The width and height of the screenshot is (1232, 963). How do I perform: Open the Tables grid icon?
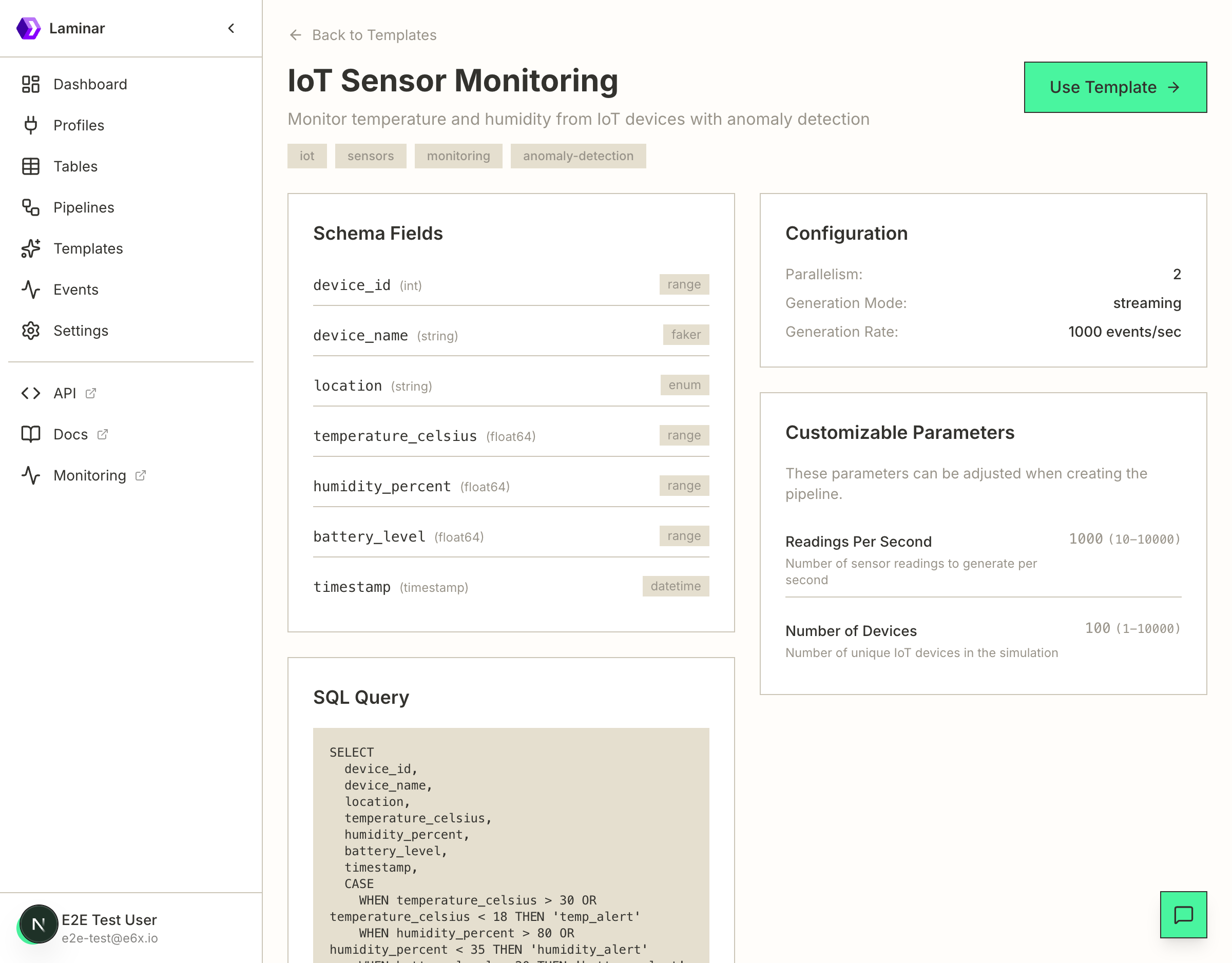pos(30,166)
